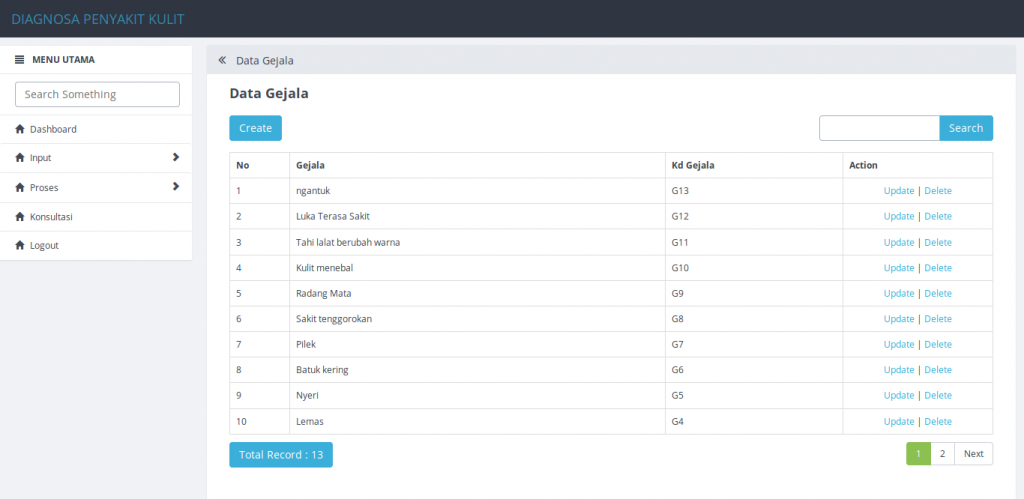
Task: Go to pagination page 2
Action: point(942,454)
